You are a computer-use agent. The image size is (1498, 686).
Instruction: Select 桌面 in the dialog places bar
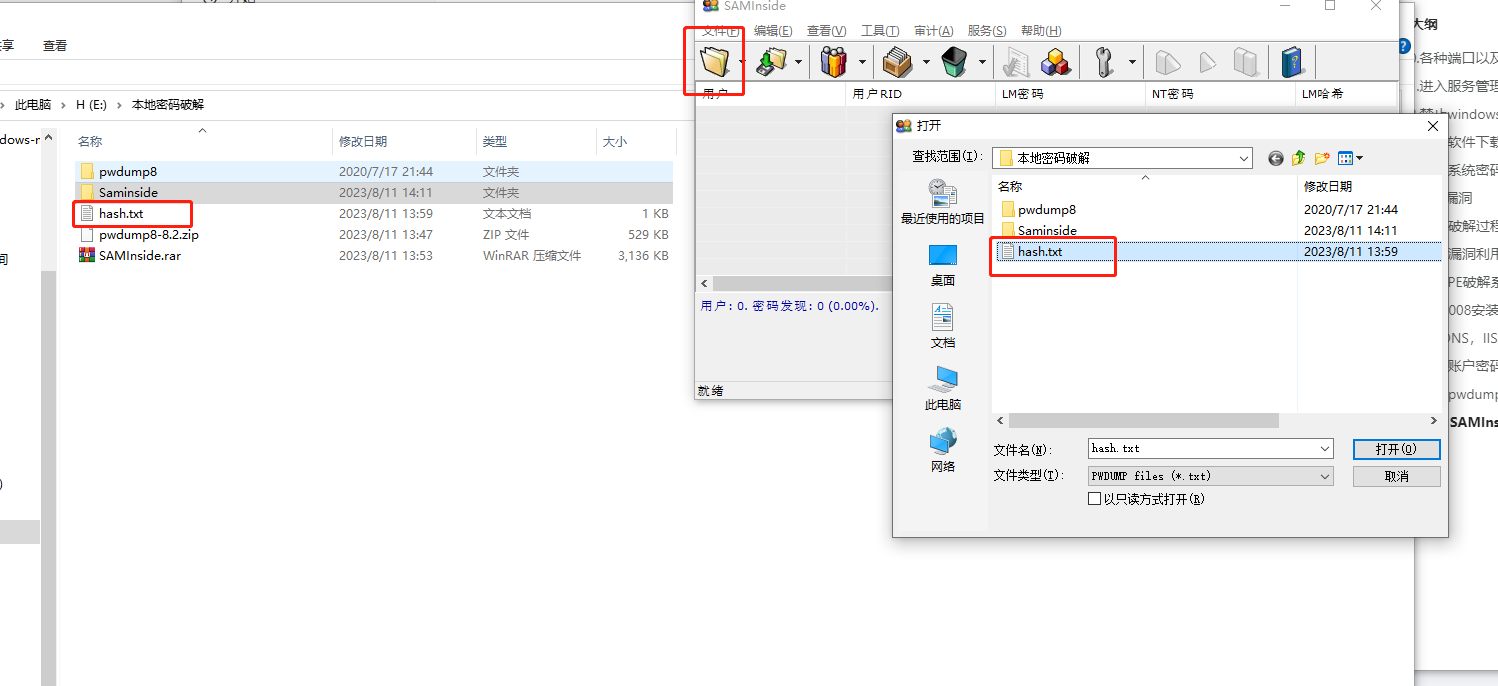942,265
